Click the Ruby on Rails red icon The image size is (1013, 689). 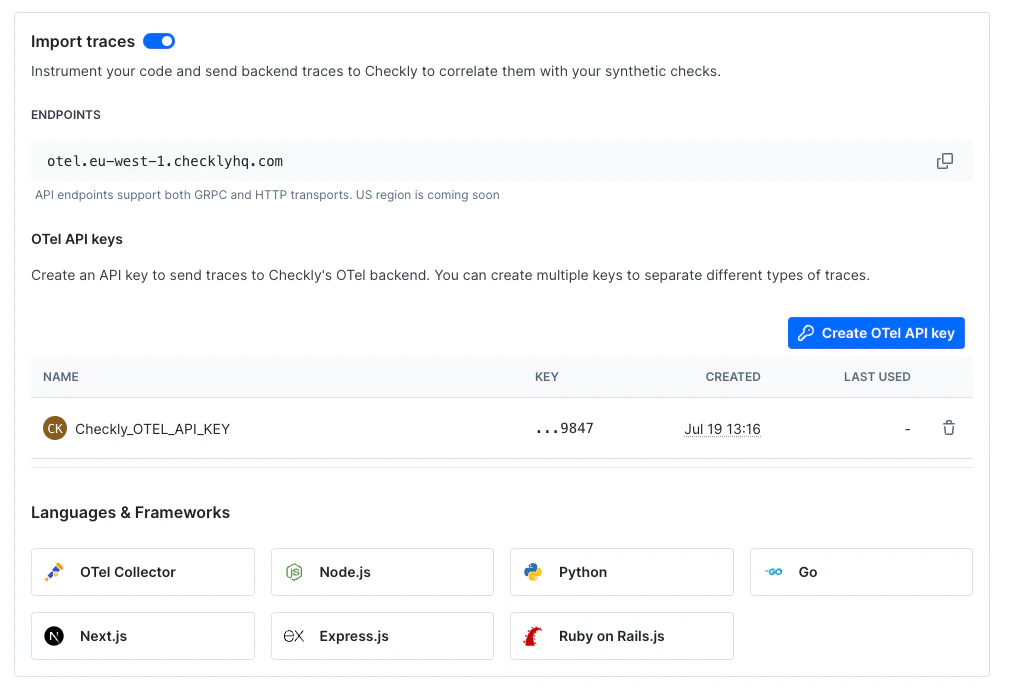coord(533,636)
